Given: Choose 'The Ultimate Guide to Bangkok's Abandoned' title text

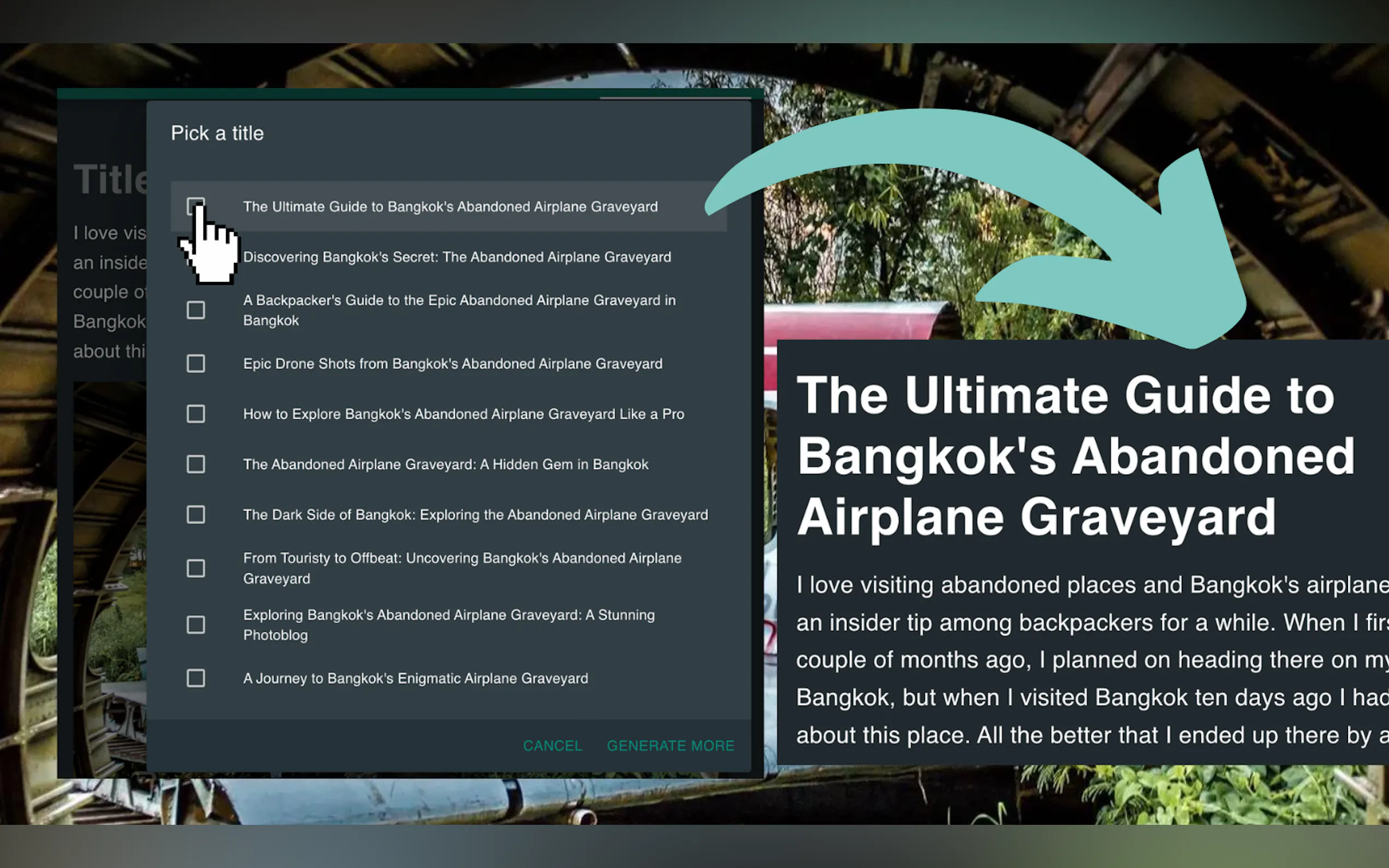Looking at the screenshot, I should 450,207.
